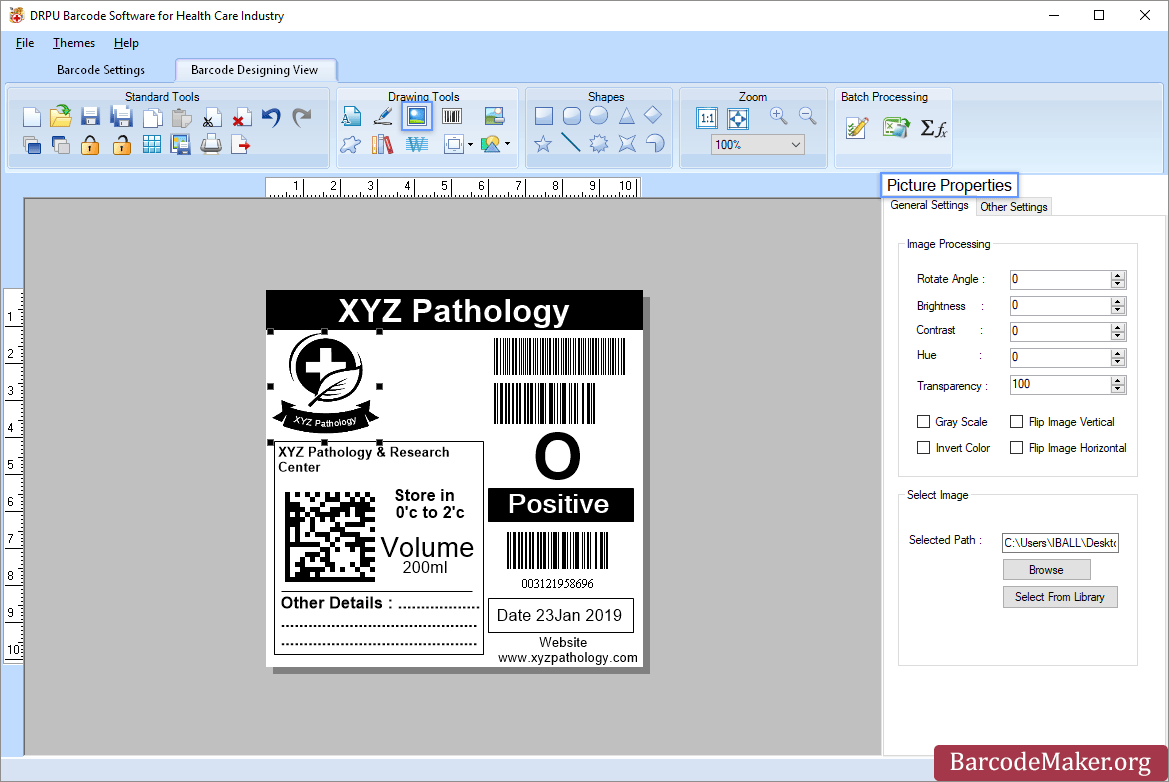Viewport: 1169px width, 782px height.
Task: Pick the Signature pen tool
Action: click(382, 116)
